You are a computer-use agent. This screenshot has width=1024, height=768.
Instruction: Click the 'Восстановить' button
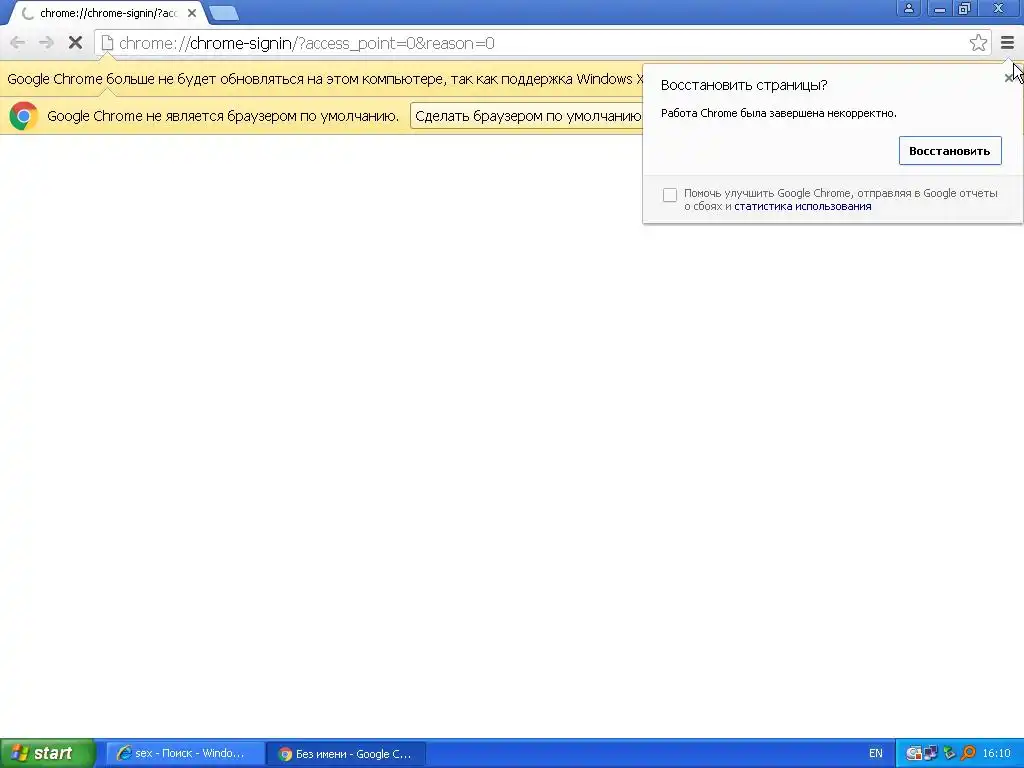point(950,151)
